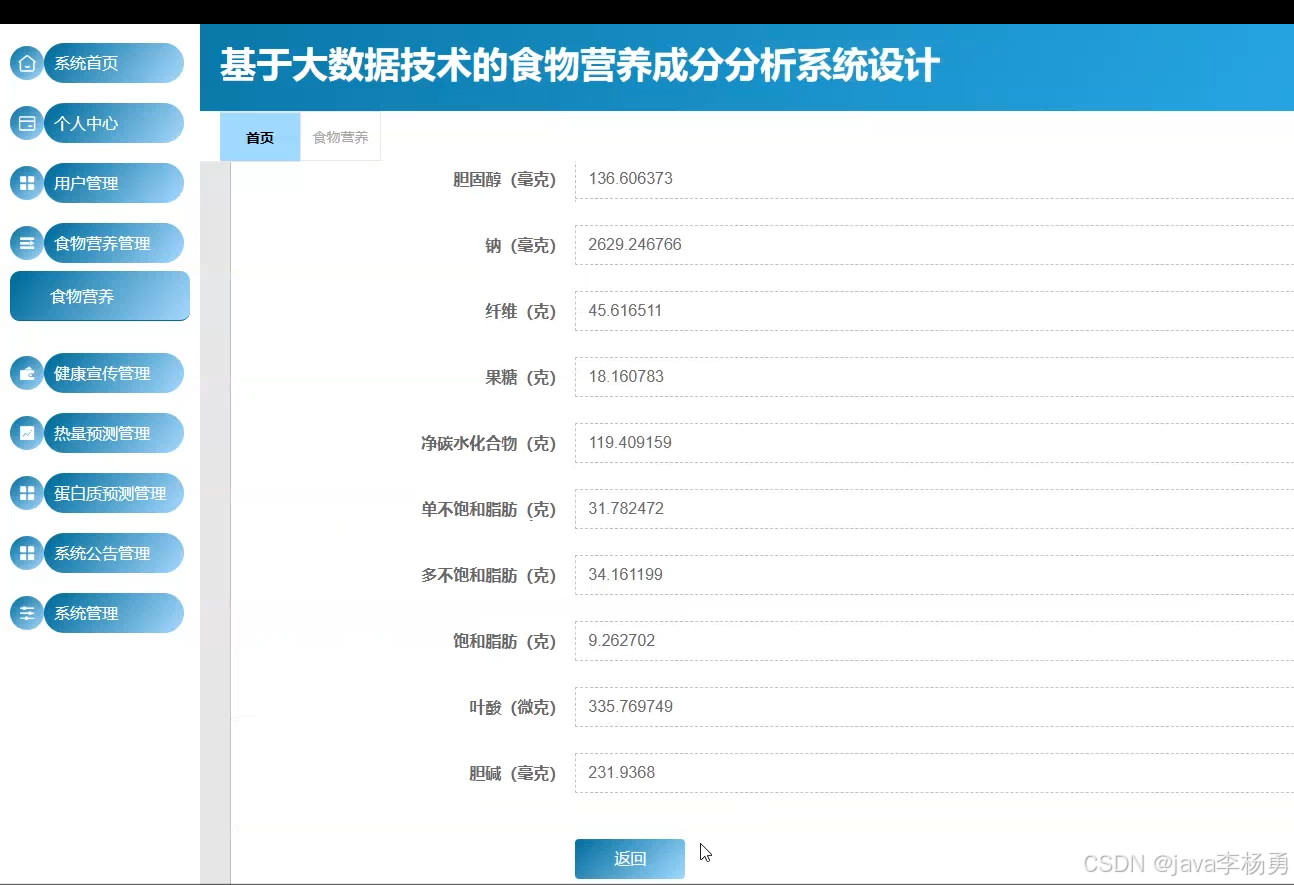
Task: Click the 钠 field showing 2629.246766
Action: point(934,245)
